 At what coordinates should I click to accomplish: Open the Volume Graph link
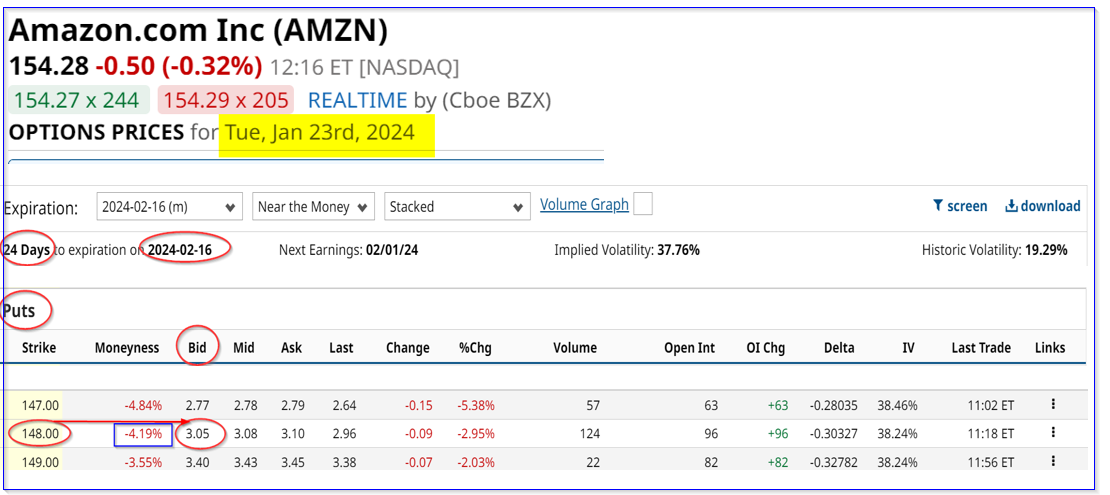(x=584, y=204)
